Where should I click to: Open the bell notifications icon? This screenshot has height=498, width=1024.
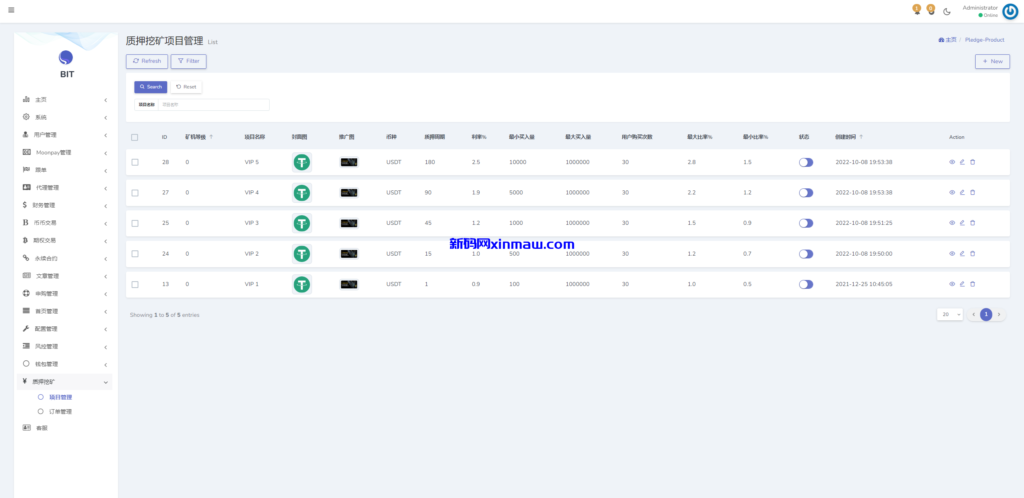pyautogui.click(x=916, y=10)
